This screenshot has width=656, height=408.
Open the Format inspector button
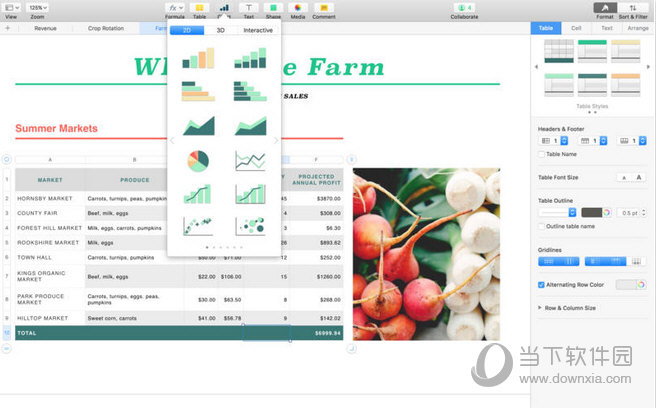click(605, 8)
